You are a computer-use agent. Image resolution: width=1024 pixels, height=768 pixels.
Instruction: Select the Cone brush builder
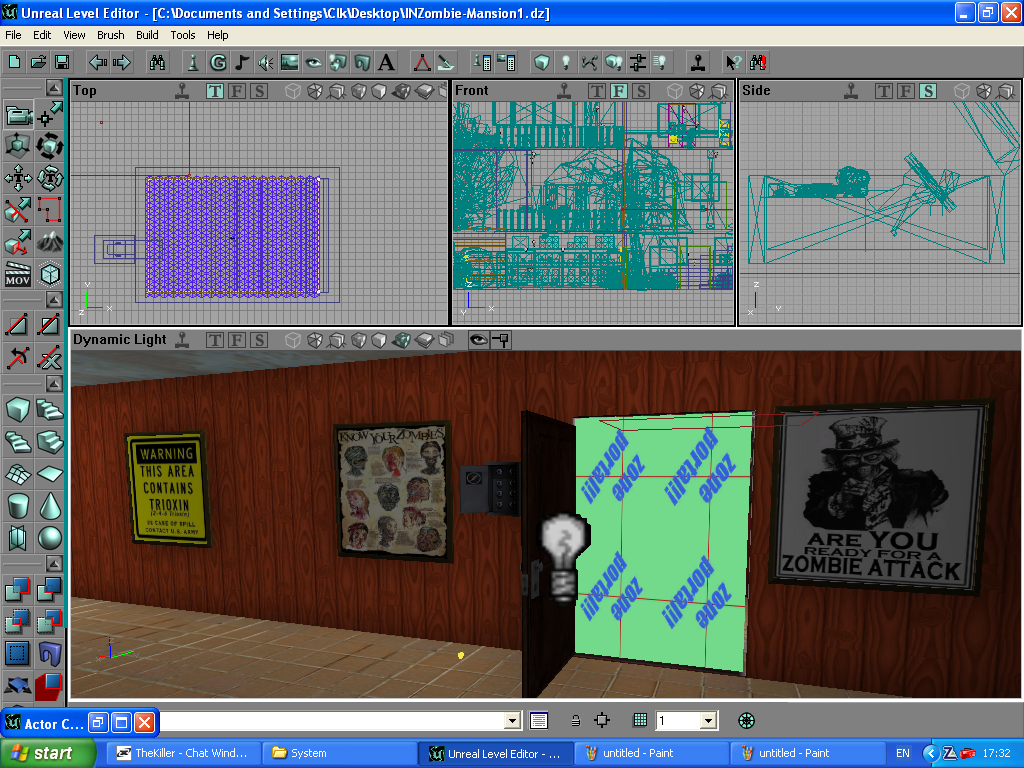(x=50, y=506)
